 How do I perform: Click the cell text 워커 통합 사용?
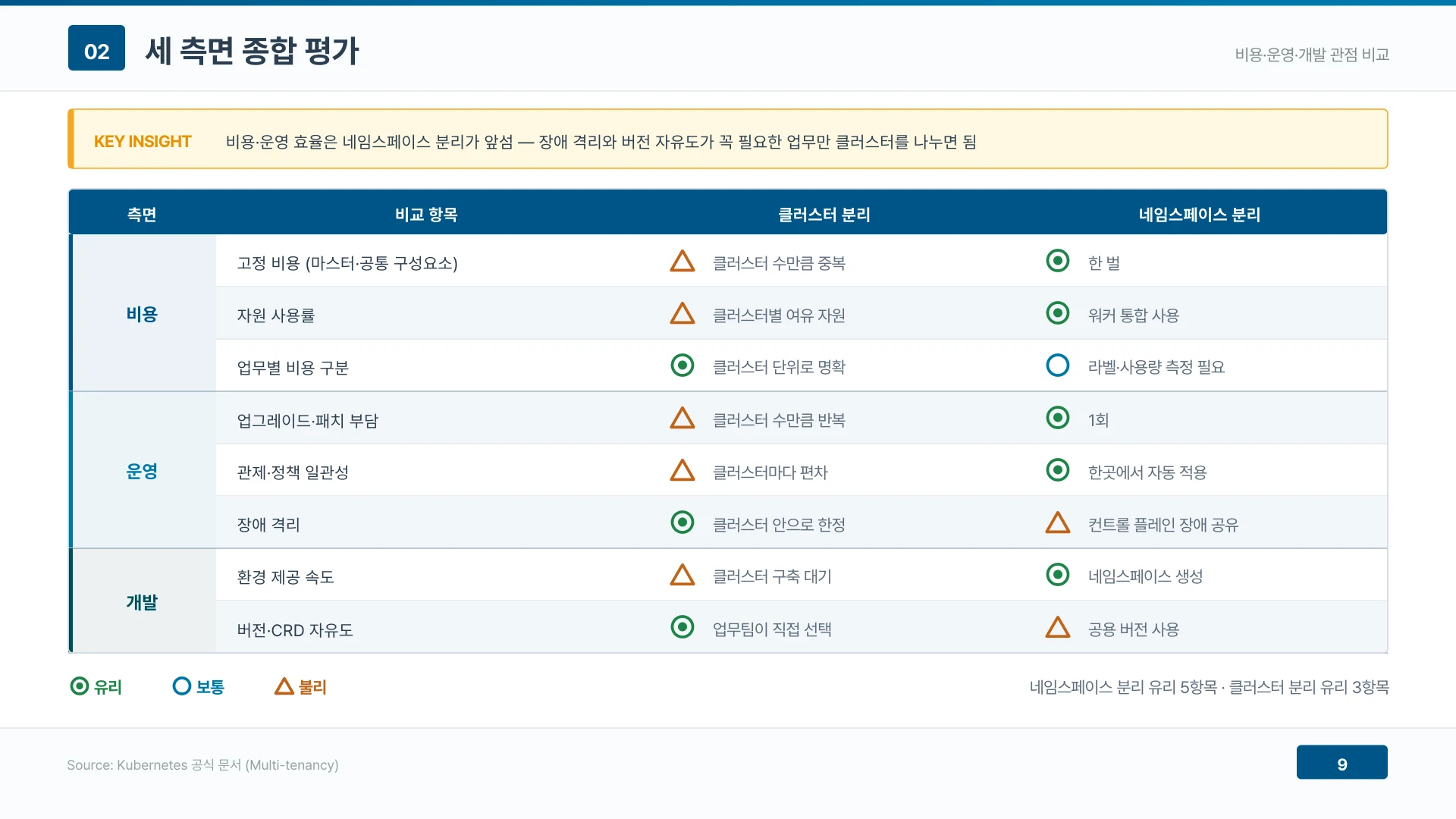[x=1134, y=315]
